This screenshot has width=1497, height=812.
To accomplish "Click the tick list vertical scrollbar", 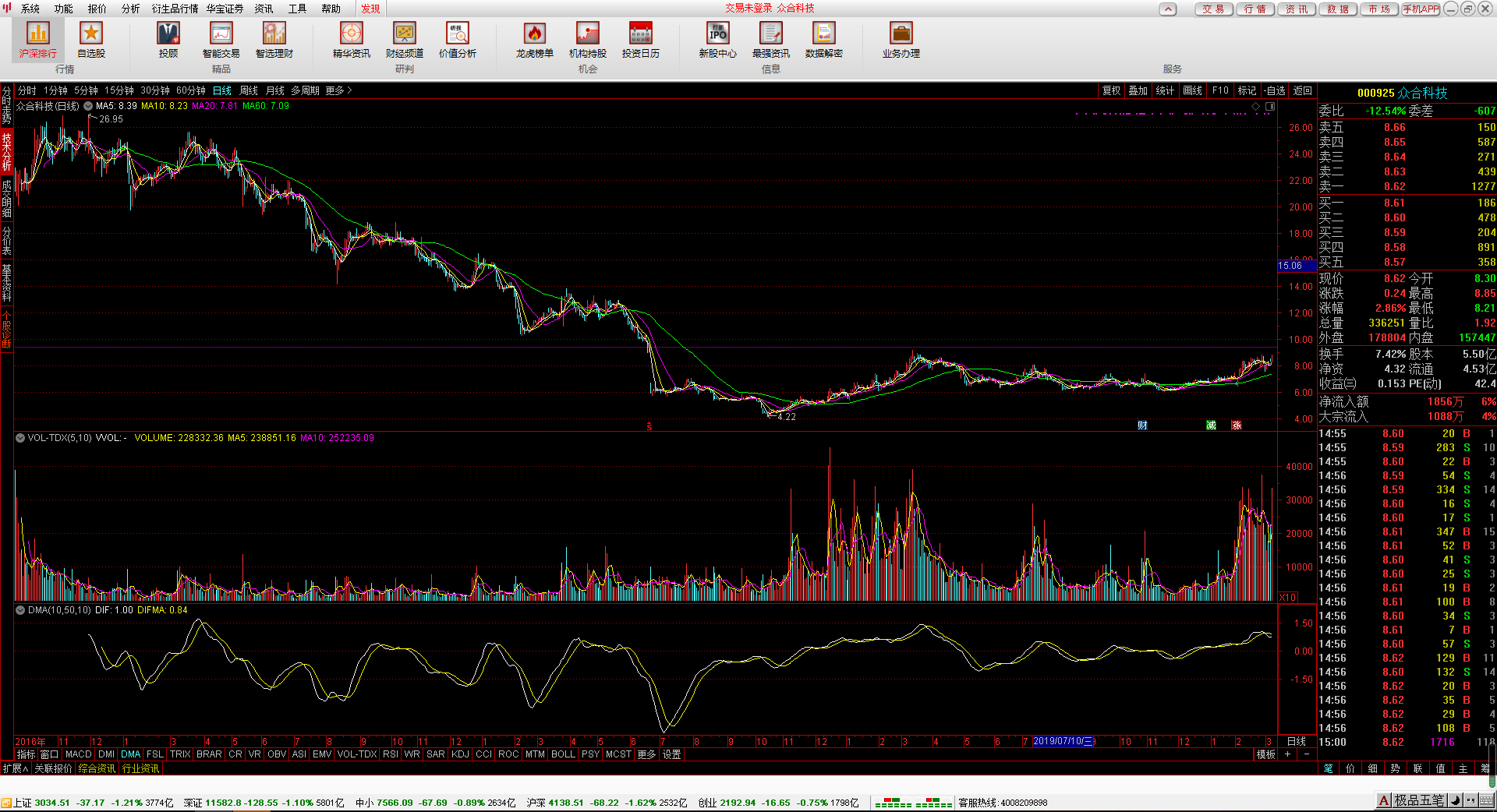I will tap(1492, 764).
